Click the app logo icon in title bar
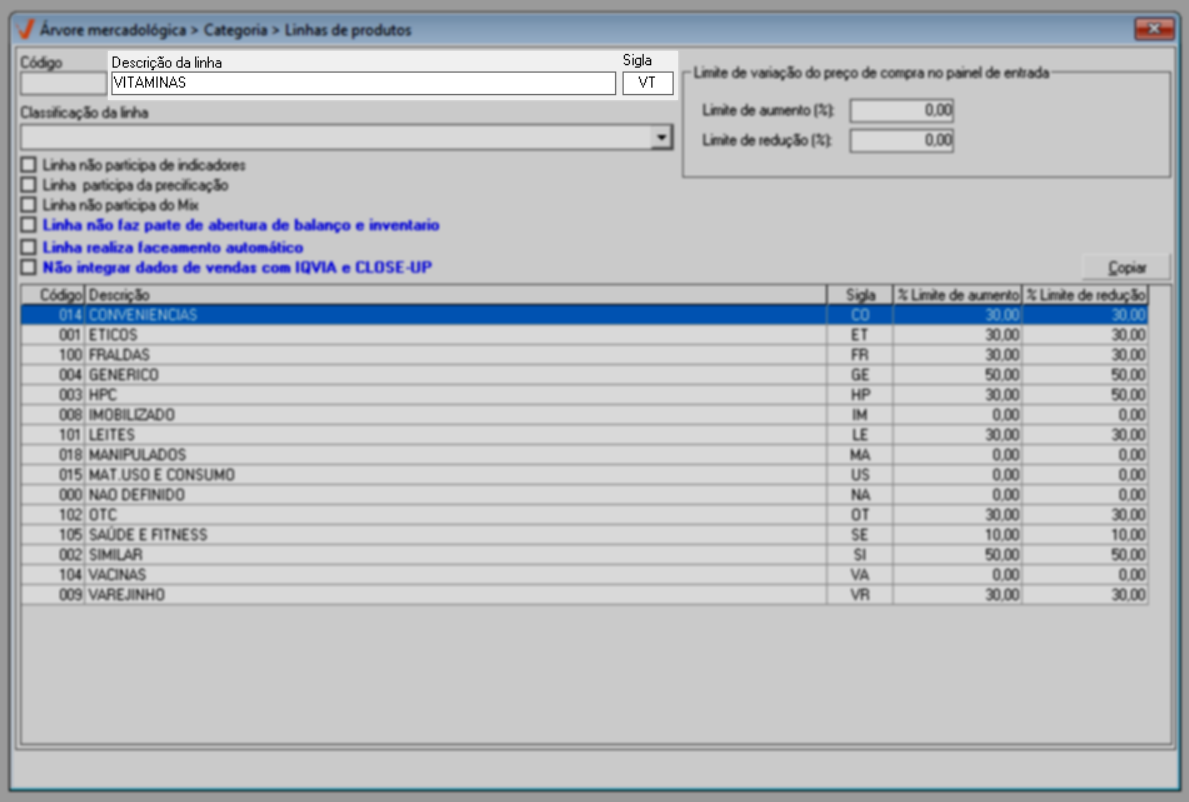This screenshot has width=1189, height=802. (25, 30)
